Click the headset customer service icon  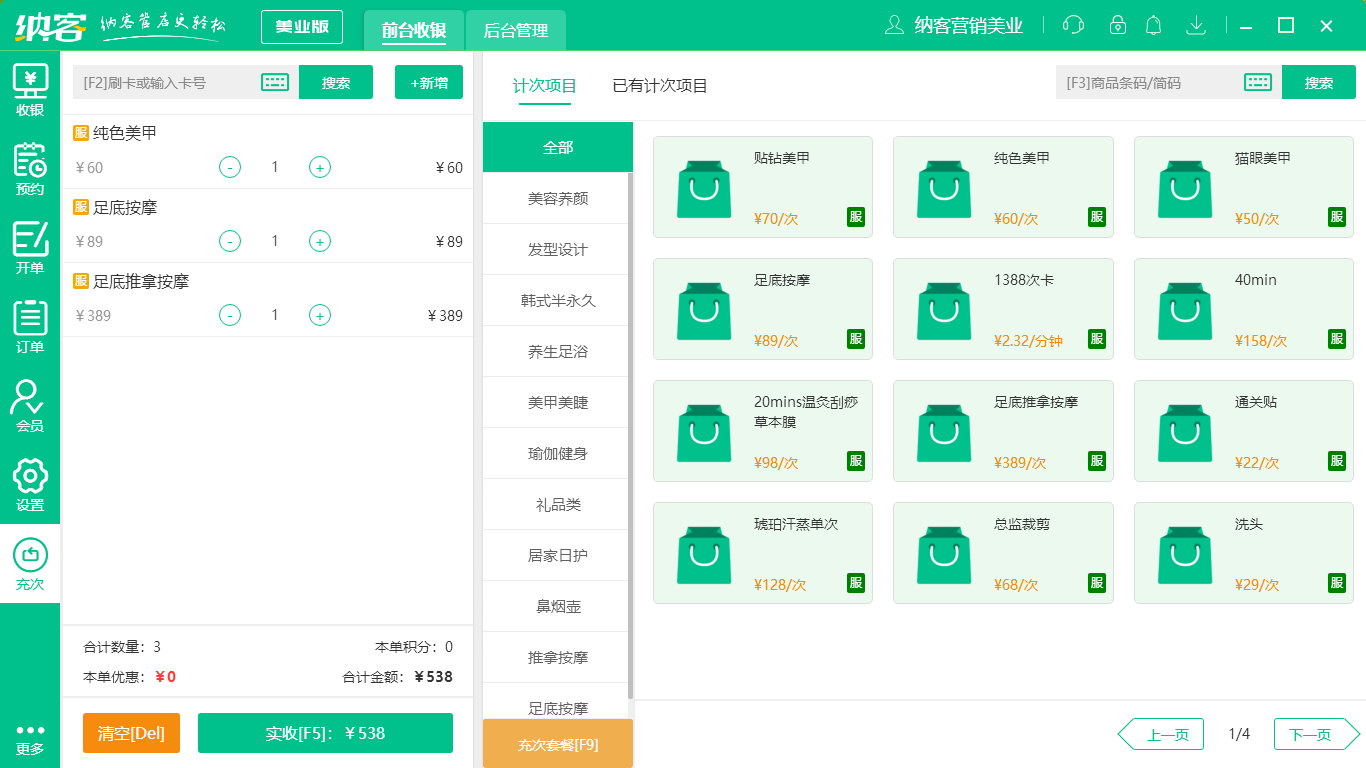point(1073,25)
